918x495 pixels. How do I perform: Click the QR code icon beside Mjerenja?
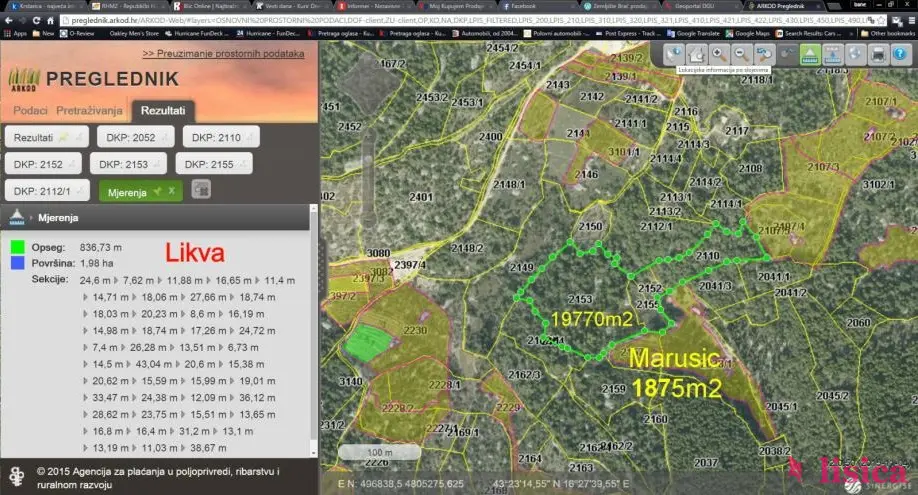[201, 189]
